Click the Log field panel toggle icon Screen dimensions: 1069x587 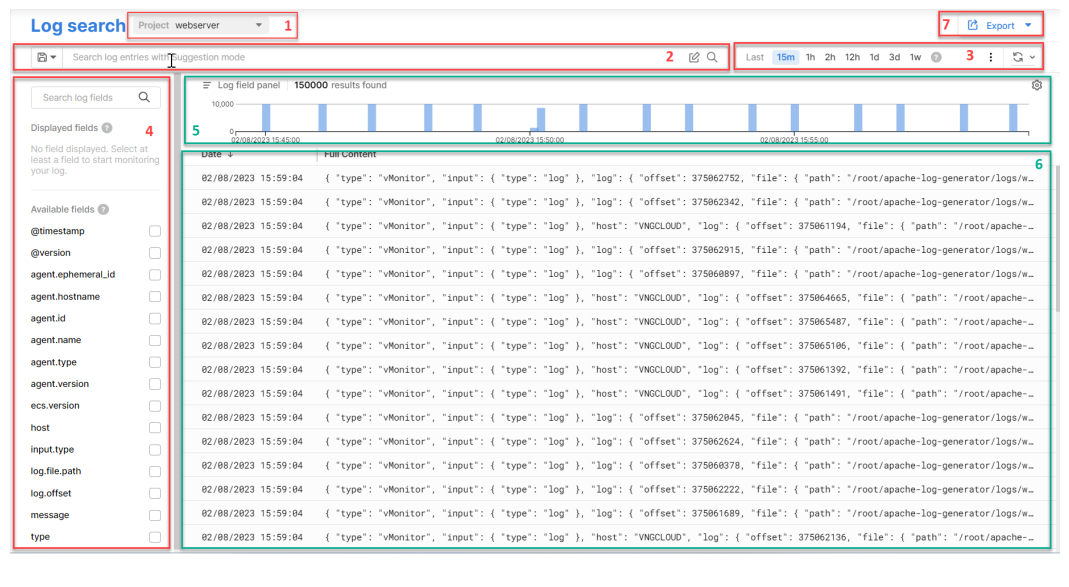207,86
